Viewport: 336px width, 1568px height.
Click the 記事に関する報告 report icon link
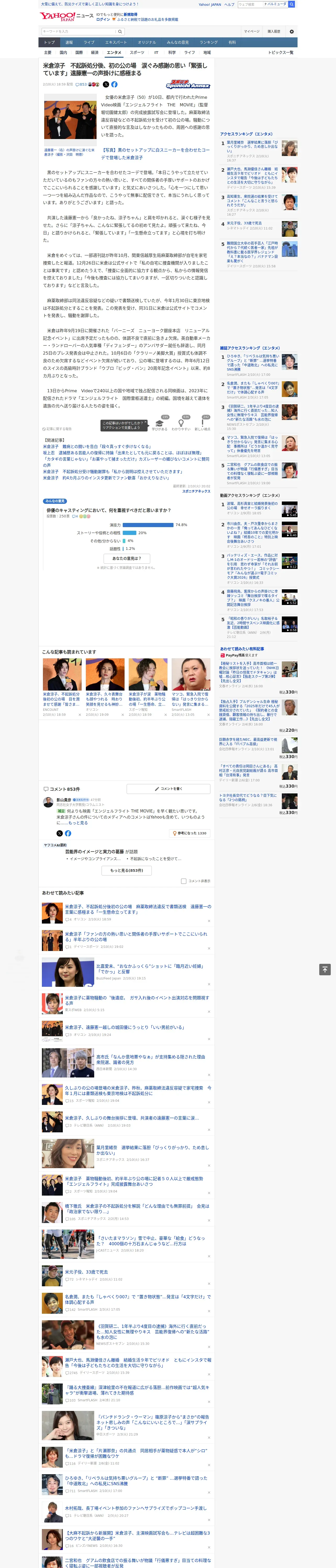57,429
